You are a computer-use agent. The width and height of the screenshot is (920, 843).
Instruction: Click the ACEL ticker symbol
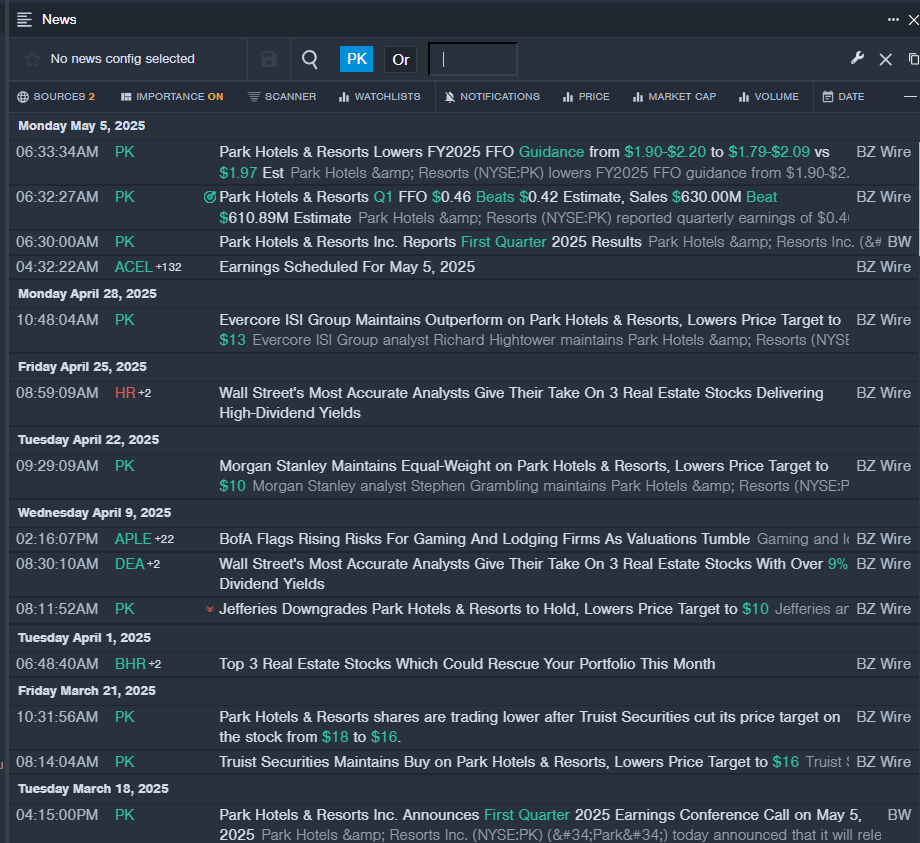tap(133, 267)
